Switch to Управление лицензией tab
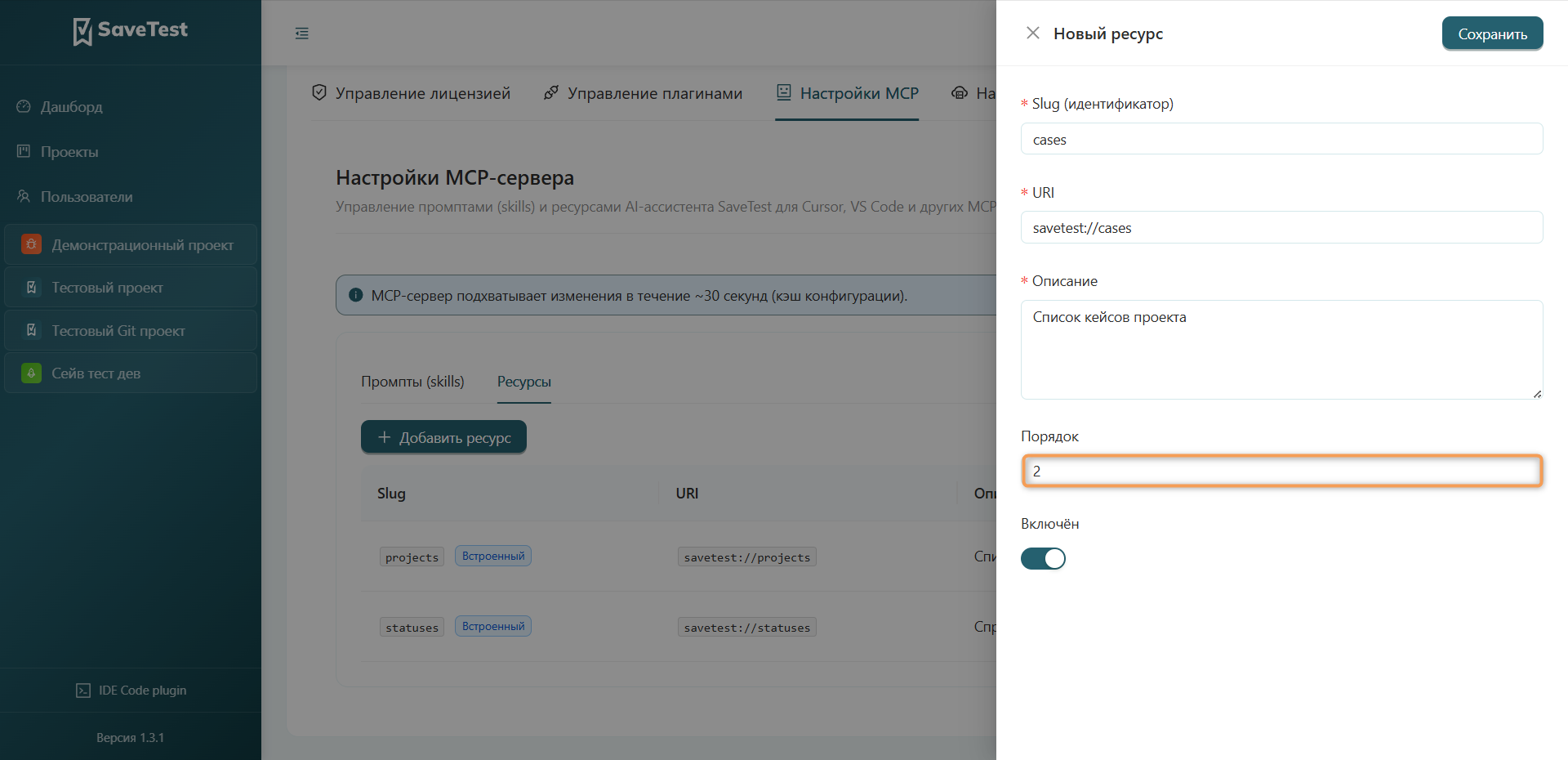This screenshot has height=760, width=1568. tap(411, 93)
